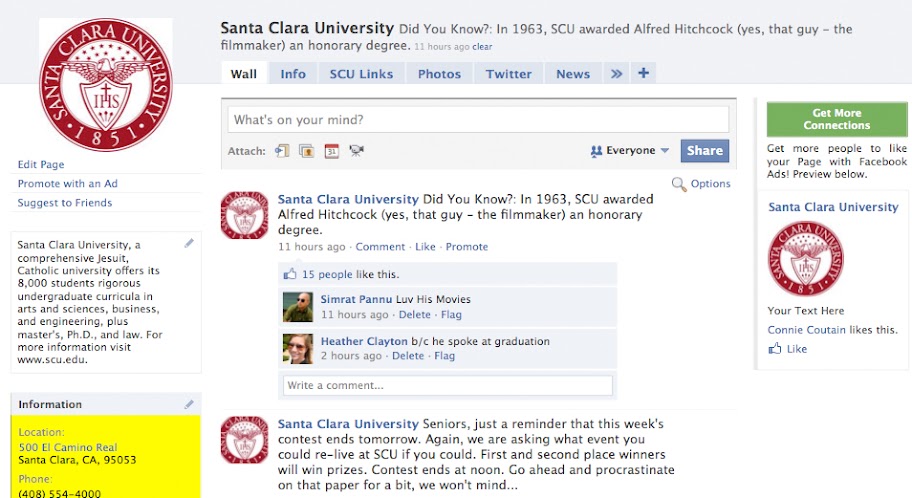
Task: Delete Heather Clayton's comment
Action: tap(408, 356)
